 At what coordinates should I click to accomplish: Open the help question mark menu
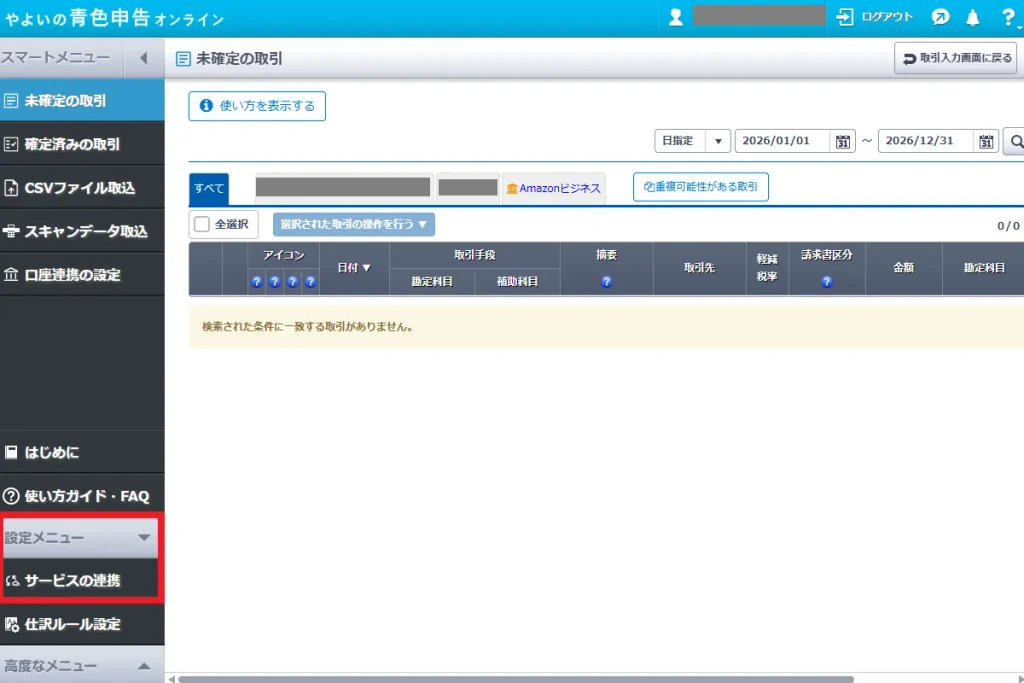(x=1008, y=18)
